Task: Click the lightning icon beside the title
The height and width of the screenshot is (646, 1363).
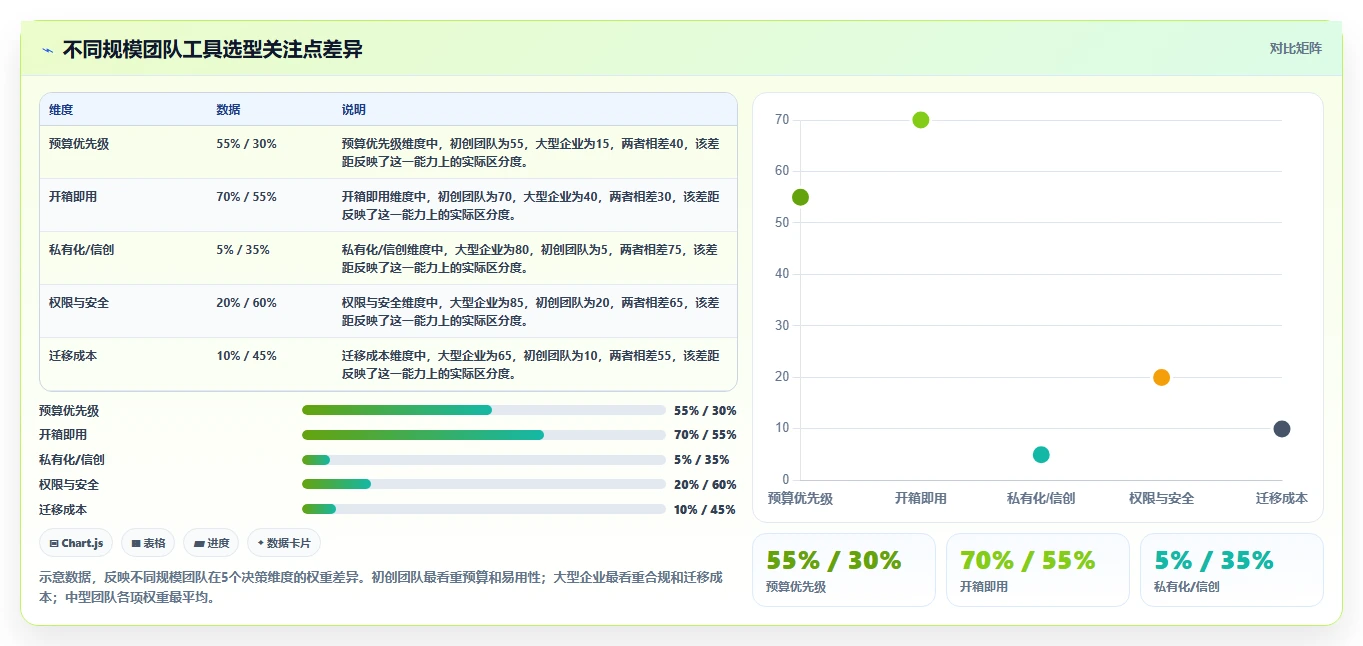Action: point(47,50)
